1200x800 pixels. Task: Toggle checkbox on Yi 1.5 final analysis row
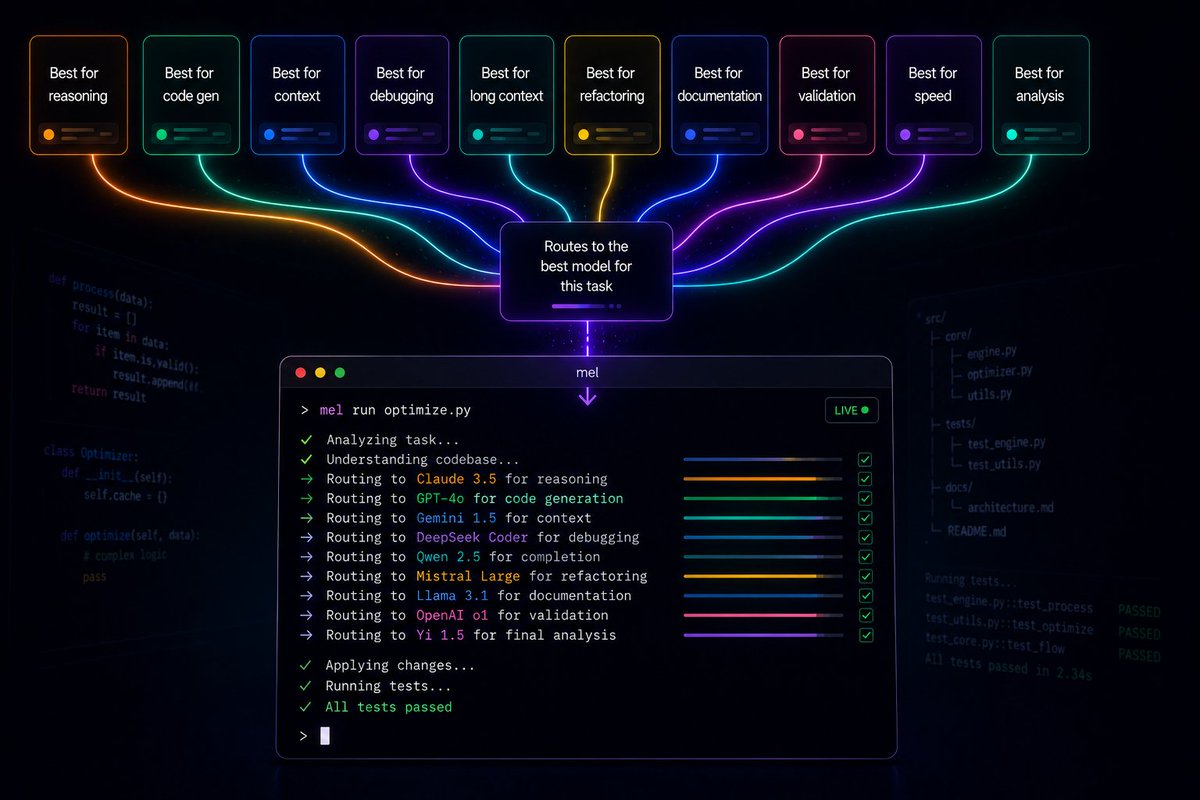(x=865, y=635)
